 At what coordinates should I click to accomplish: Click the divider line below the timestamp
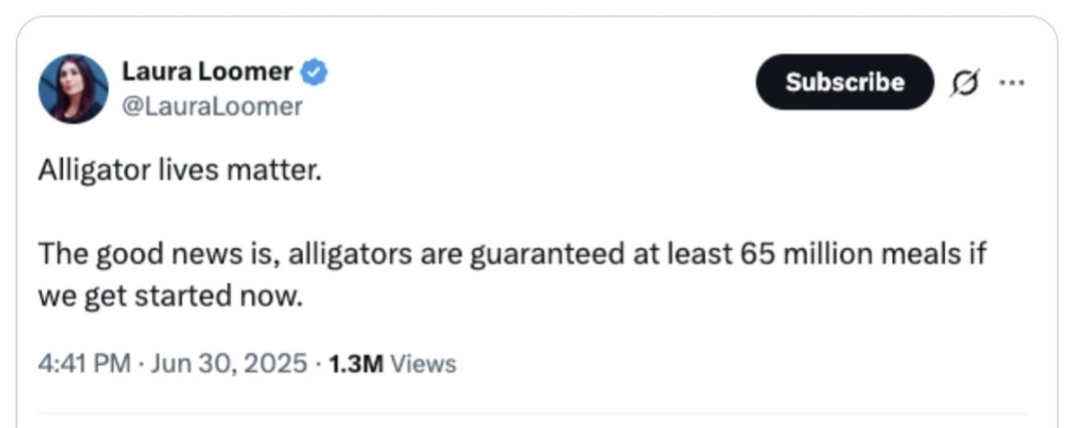(534, 412)
